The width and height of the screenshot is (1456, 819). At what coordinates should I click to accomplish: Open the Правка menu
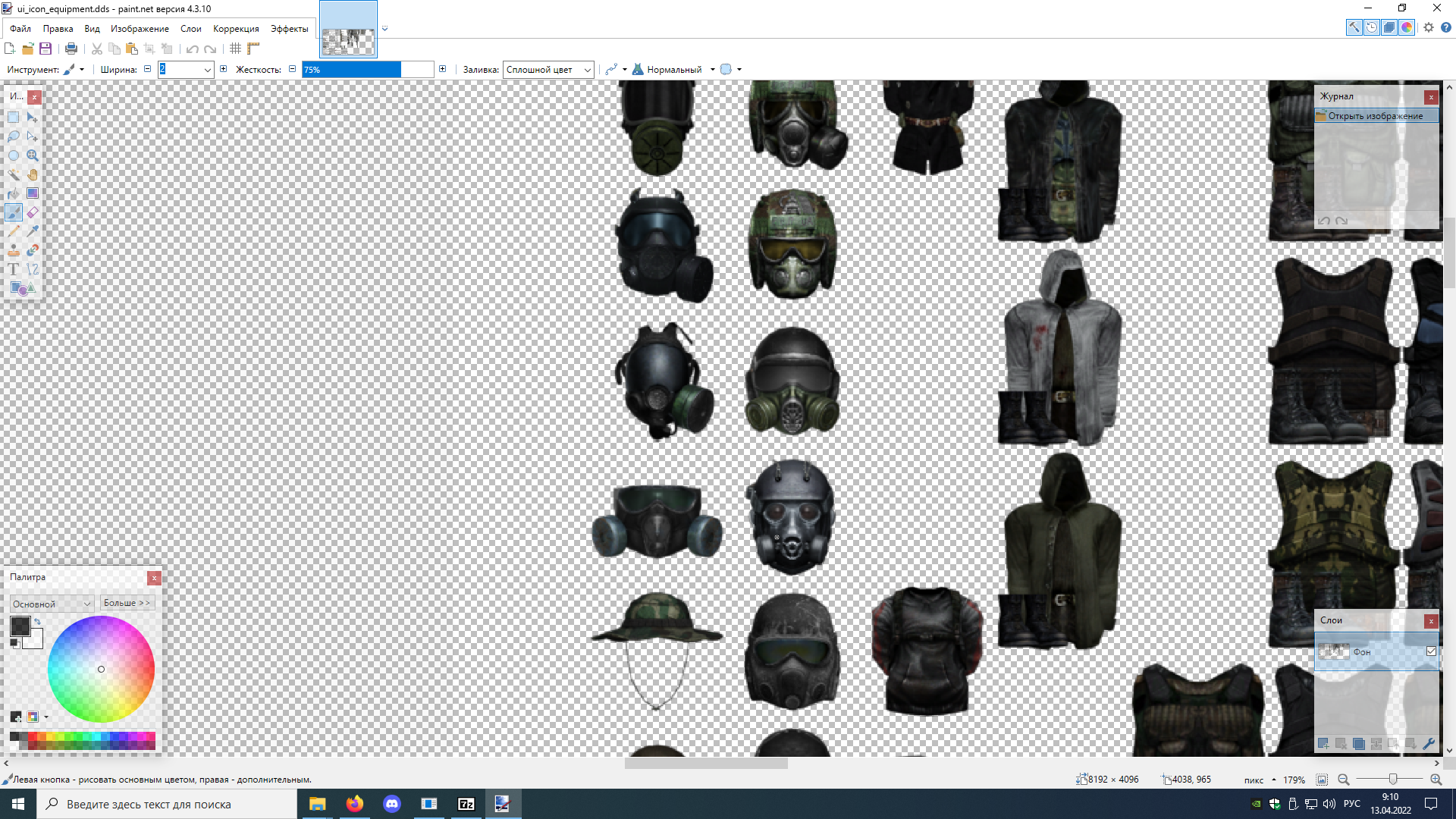(x=58, y=29)
